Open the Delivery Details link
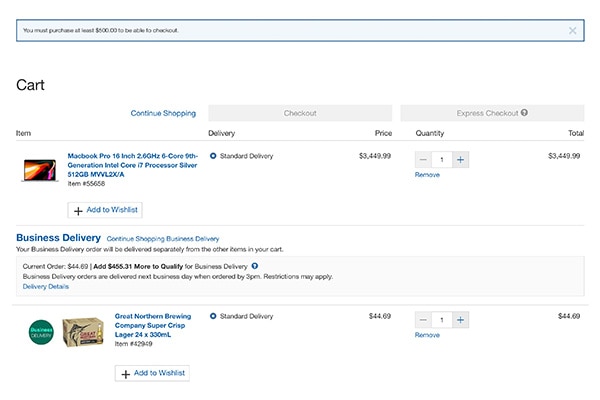Image resolution: width=600 pixels, height=400 pixels. click(46, 286)
